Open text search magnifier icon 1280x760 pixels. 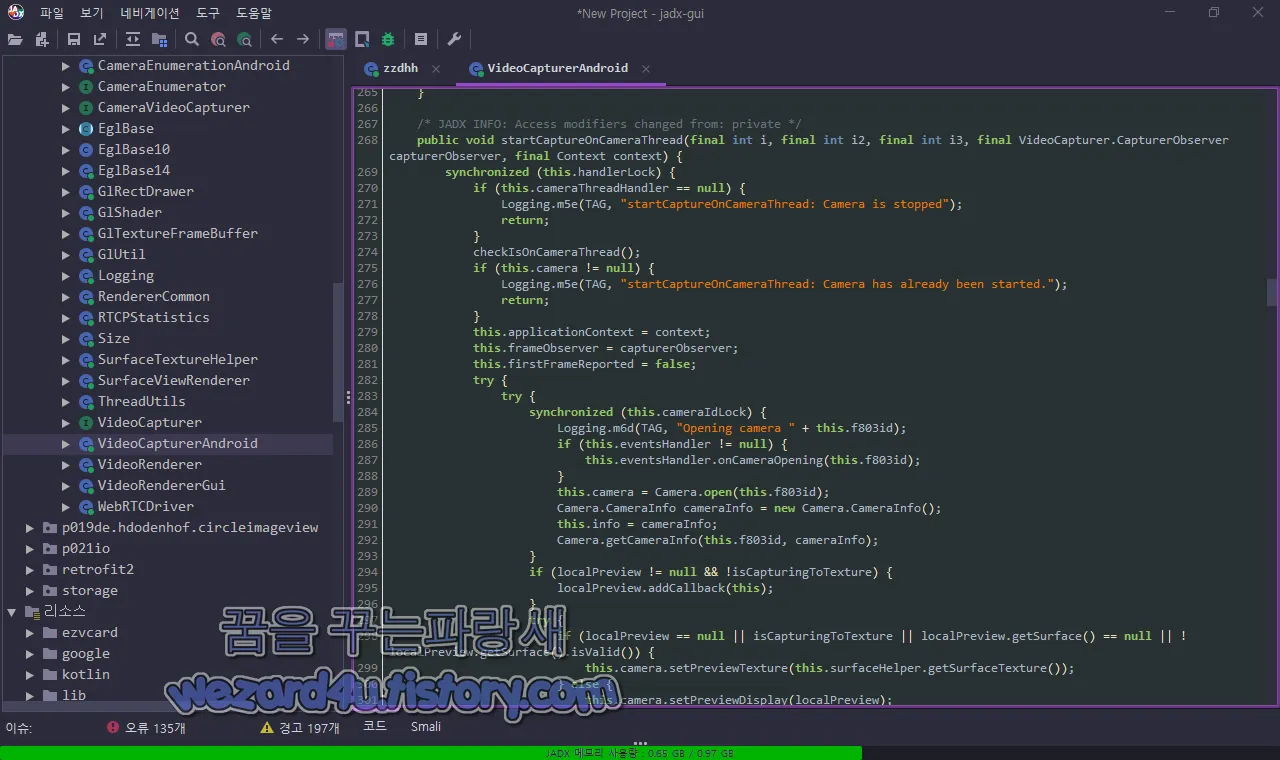click(x=192, y=39)
